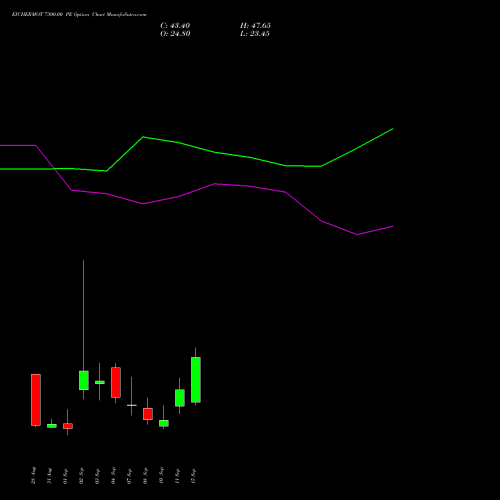Click the last date label on the axis
The width and height of the screenshot is (500, 500).
[194, 476]
